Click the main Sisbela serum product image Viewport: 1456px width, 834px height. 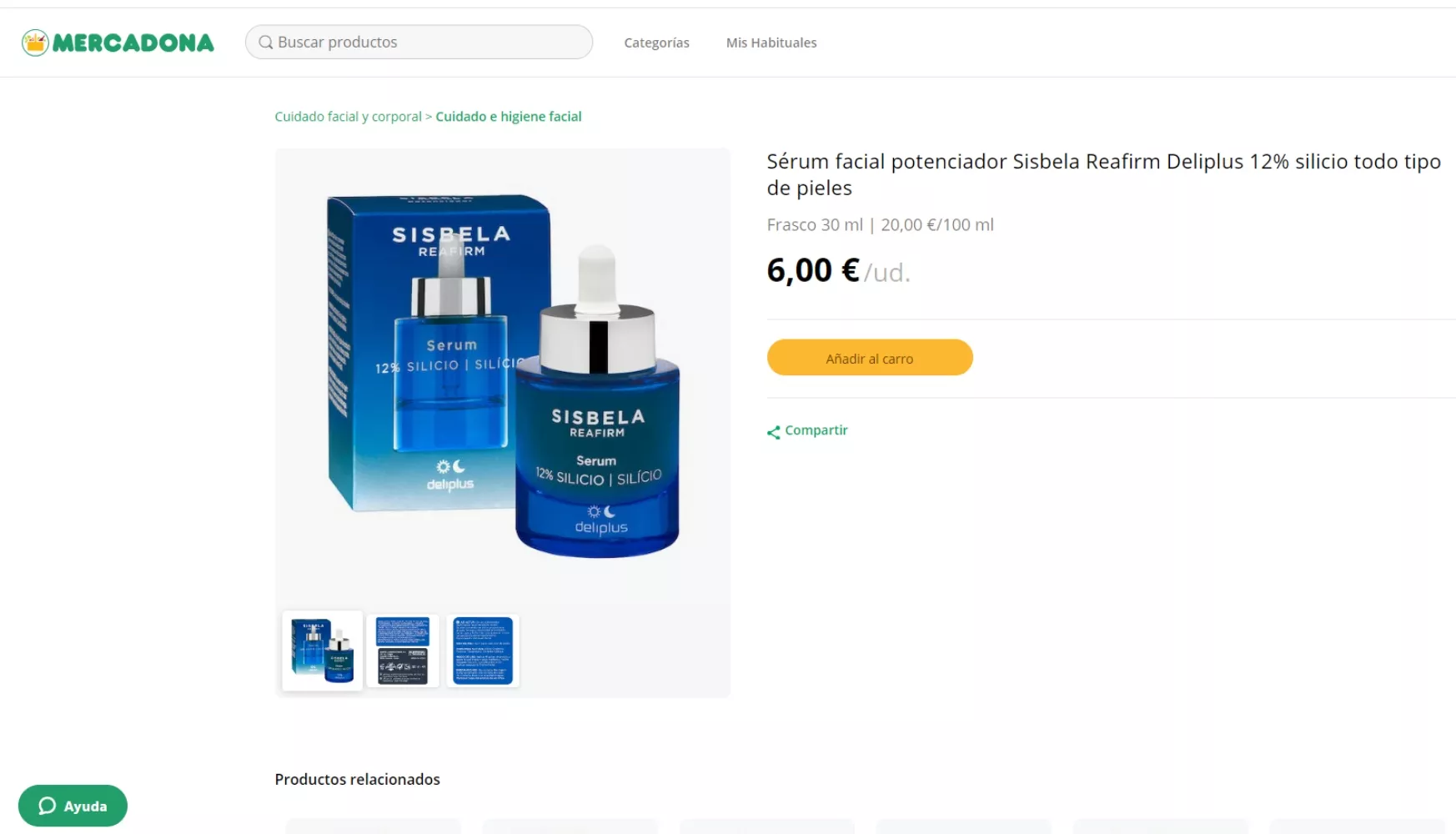pos(503,375)
